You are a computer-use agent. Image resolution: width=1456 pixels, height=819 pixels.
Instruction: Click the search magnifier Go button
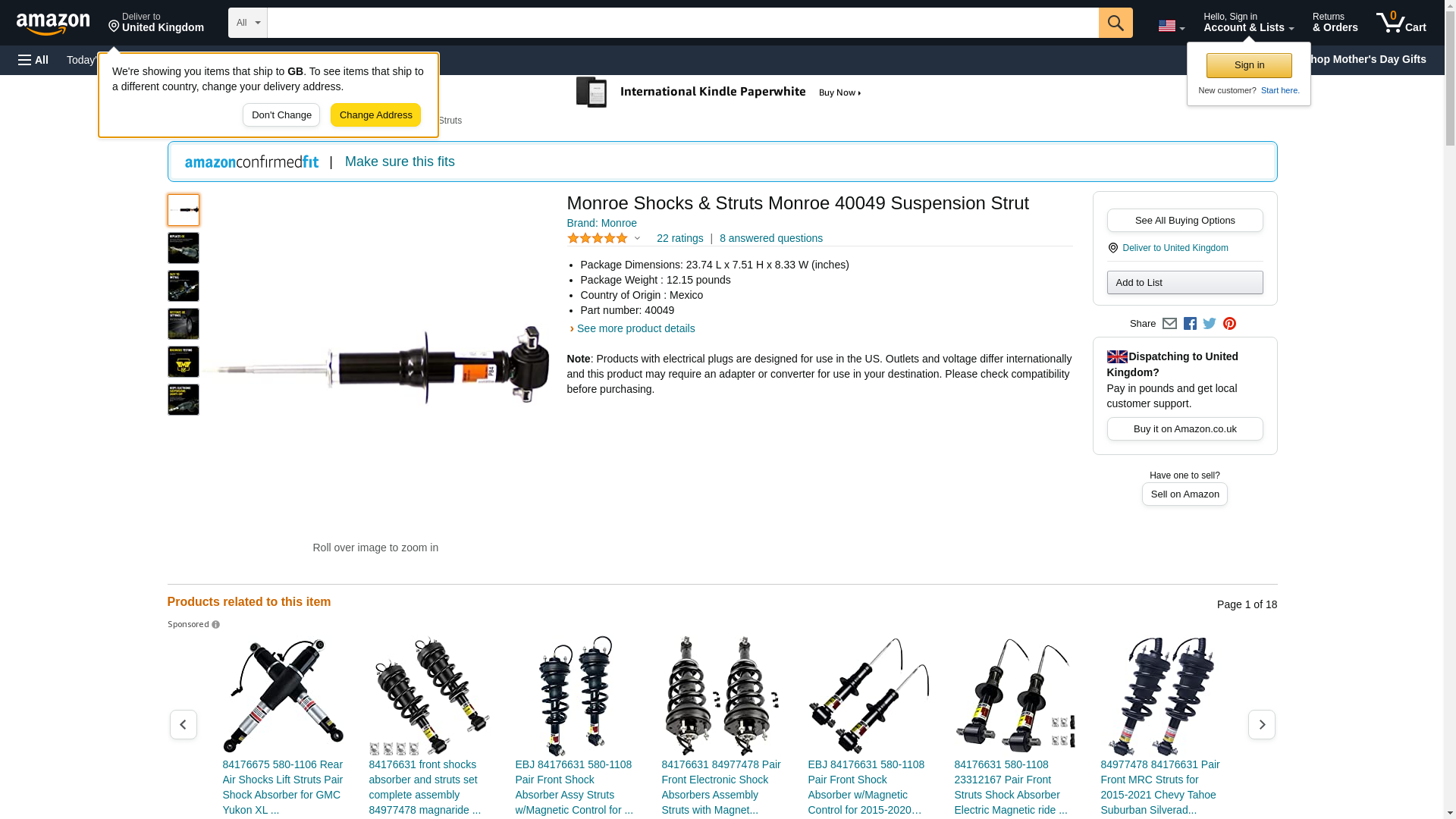tap(1115, 23)
